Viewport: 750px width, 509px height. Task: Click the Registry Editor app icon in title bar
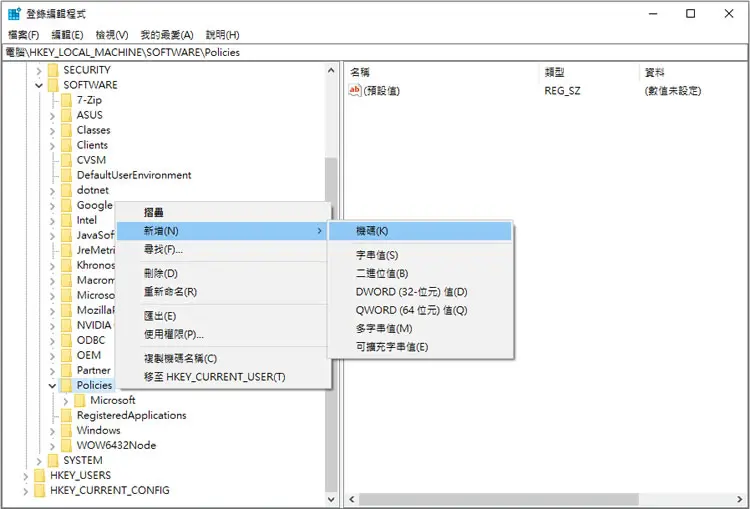(14, 14)
